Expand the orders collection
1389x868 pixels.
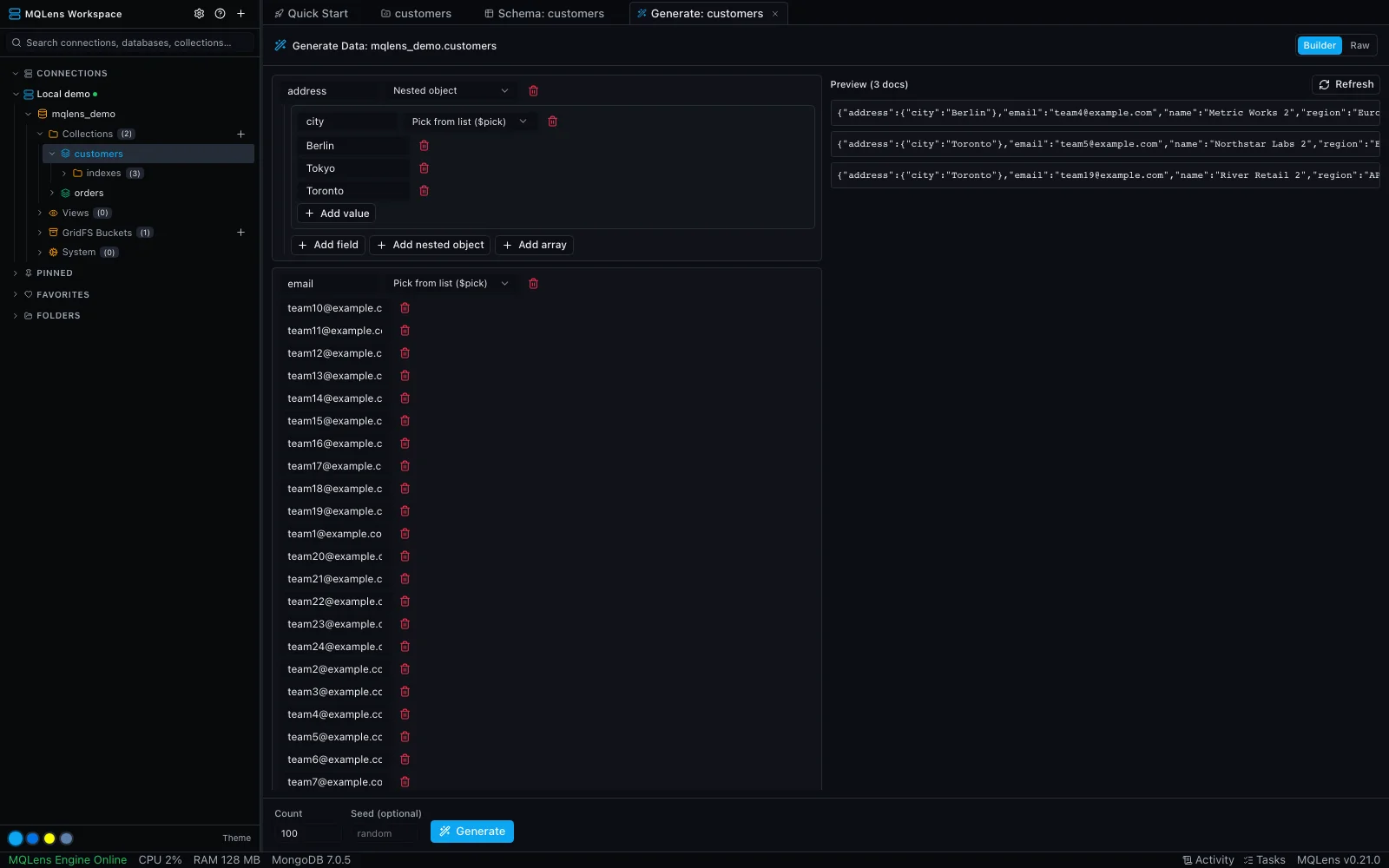[x=52, y=194]
